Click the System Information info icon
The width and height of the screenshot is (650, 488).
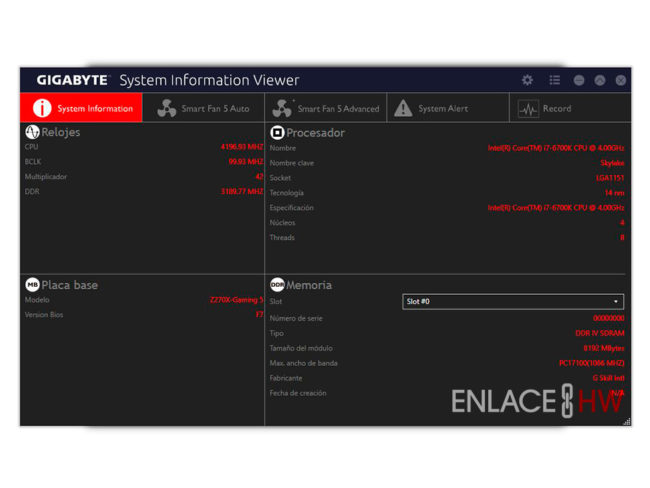click(x=42, y=108)
